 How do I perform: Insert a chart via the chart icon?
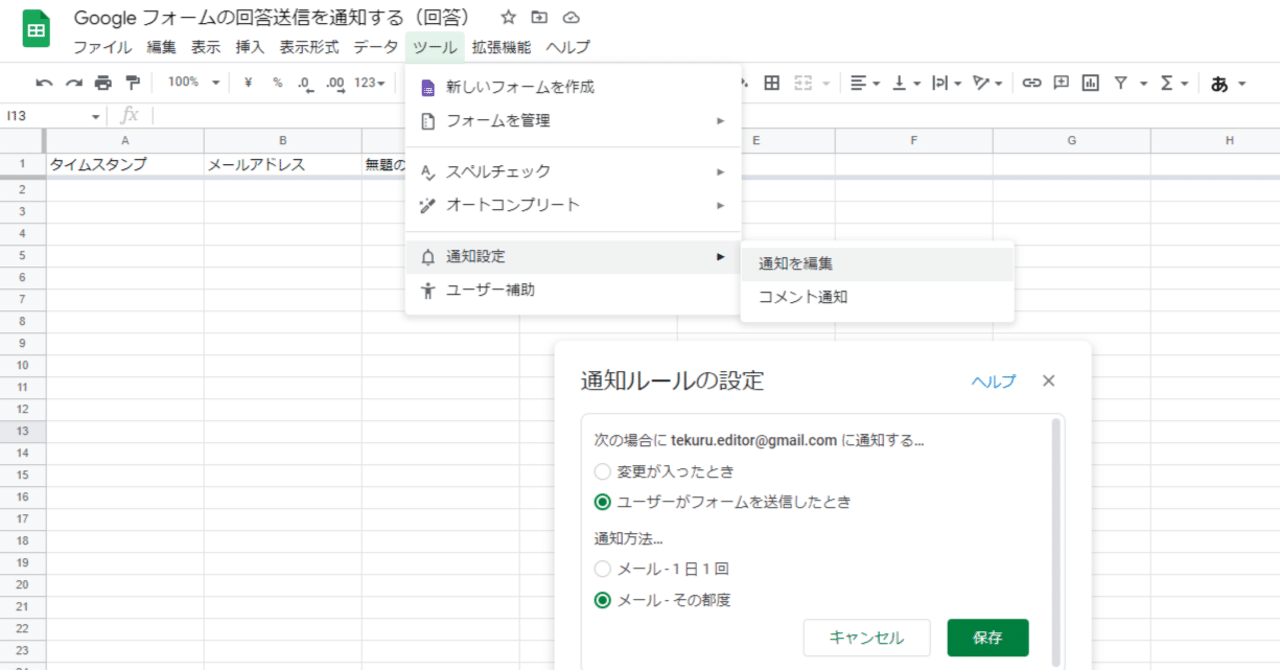click(x=1089, y=83)
